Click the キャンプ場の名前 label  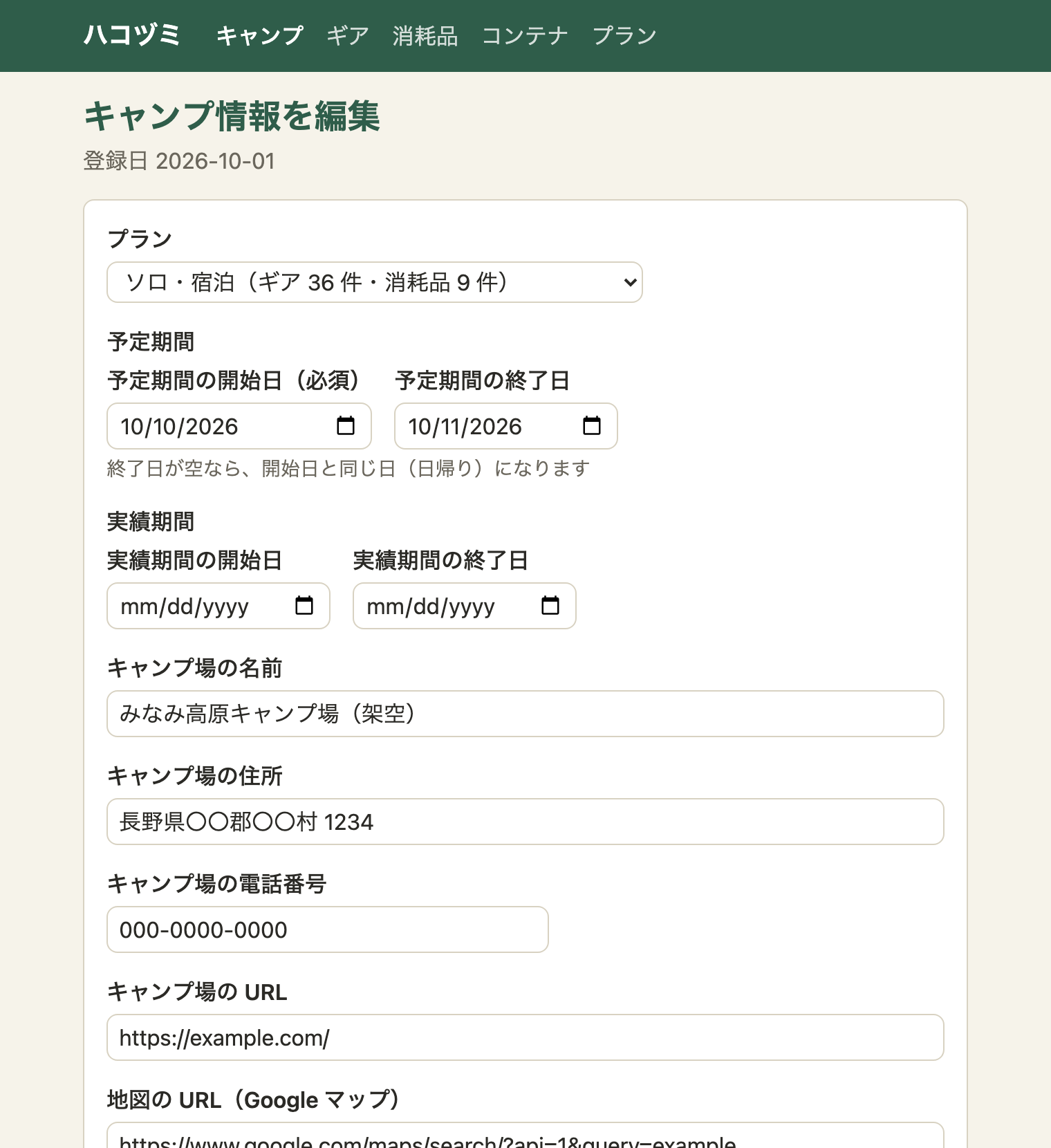pyautogui.click(x=195, y=668)
